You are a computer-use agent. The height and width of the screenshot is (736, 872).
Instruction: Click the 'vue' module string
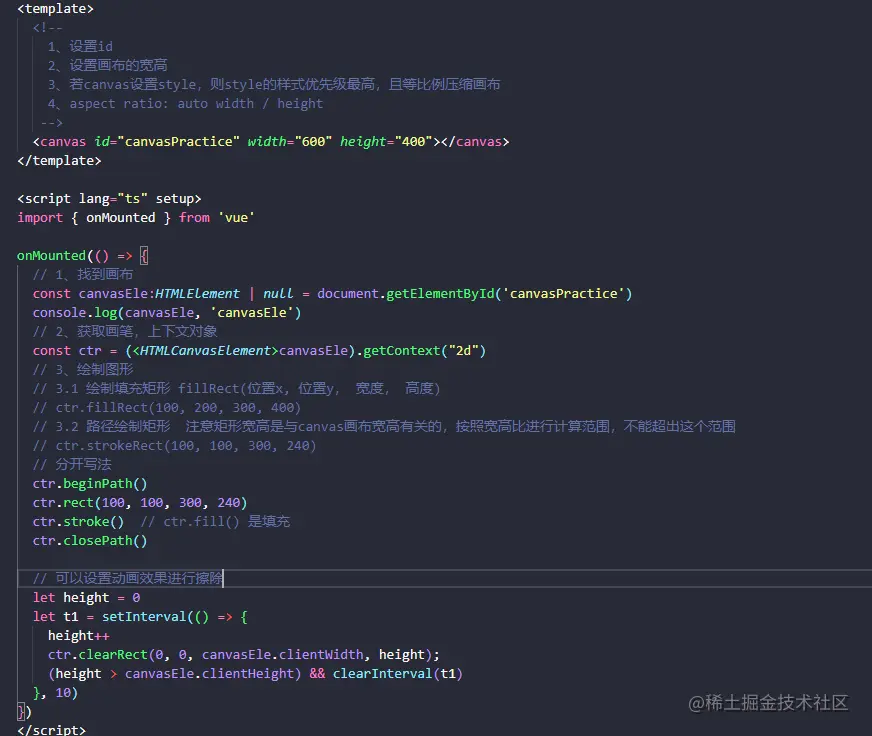(236, 218)
